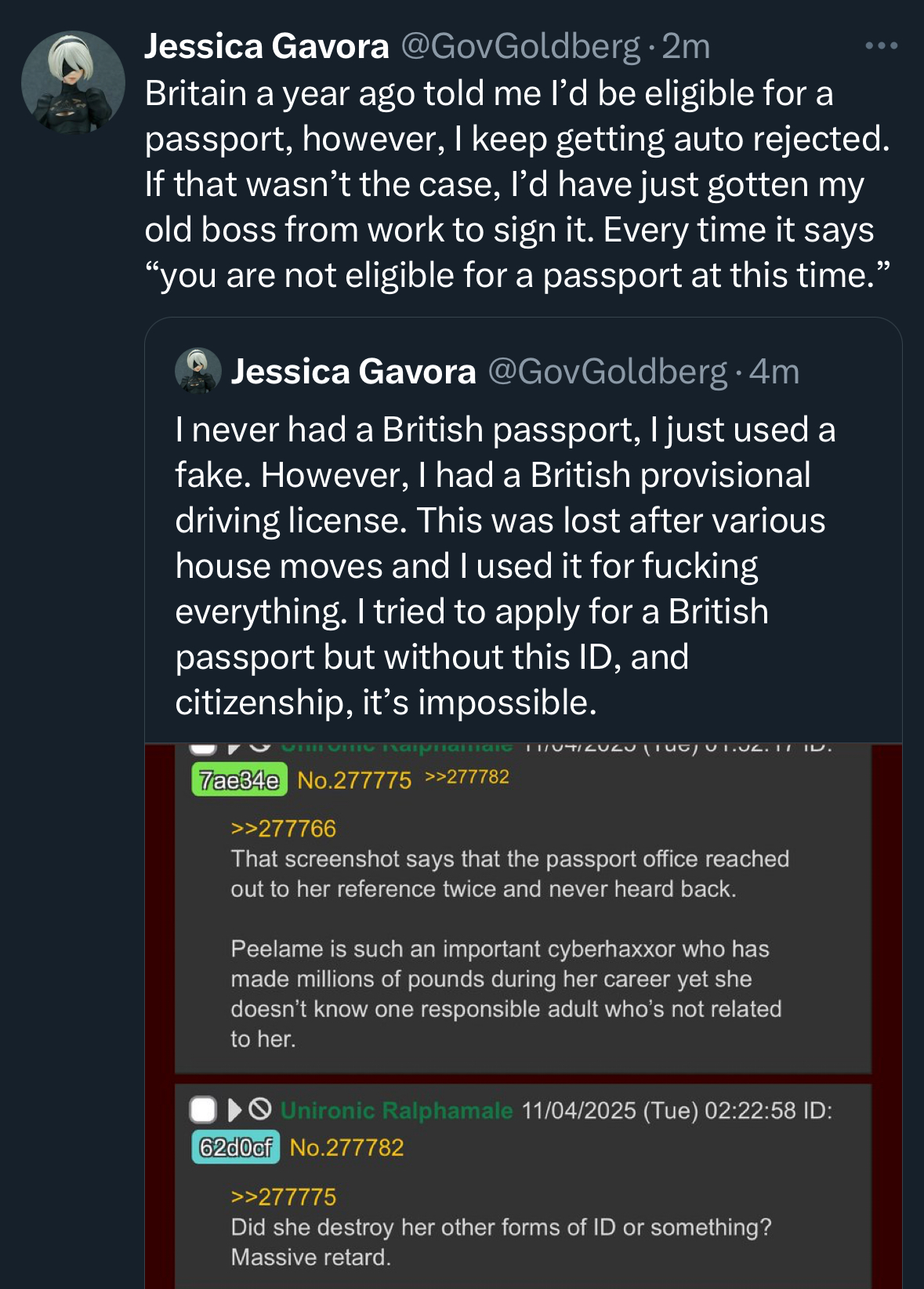Open the tweet's three-dot more options menu
This screenshot has height=1289, width=924.
click(x=881, y=46)
